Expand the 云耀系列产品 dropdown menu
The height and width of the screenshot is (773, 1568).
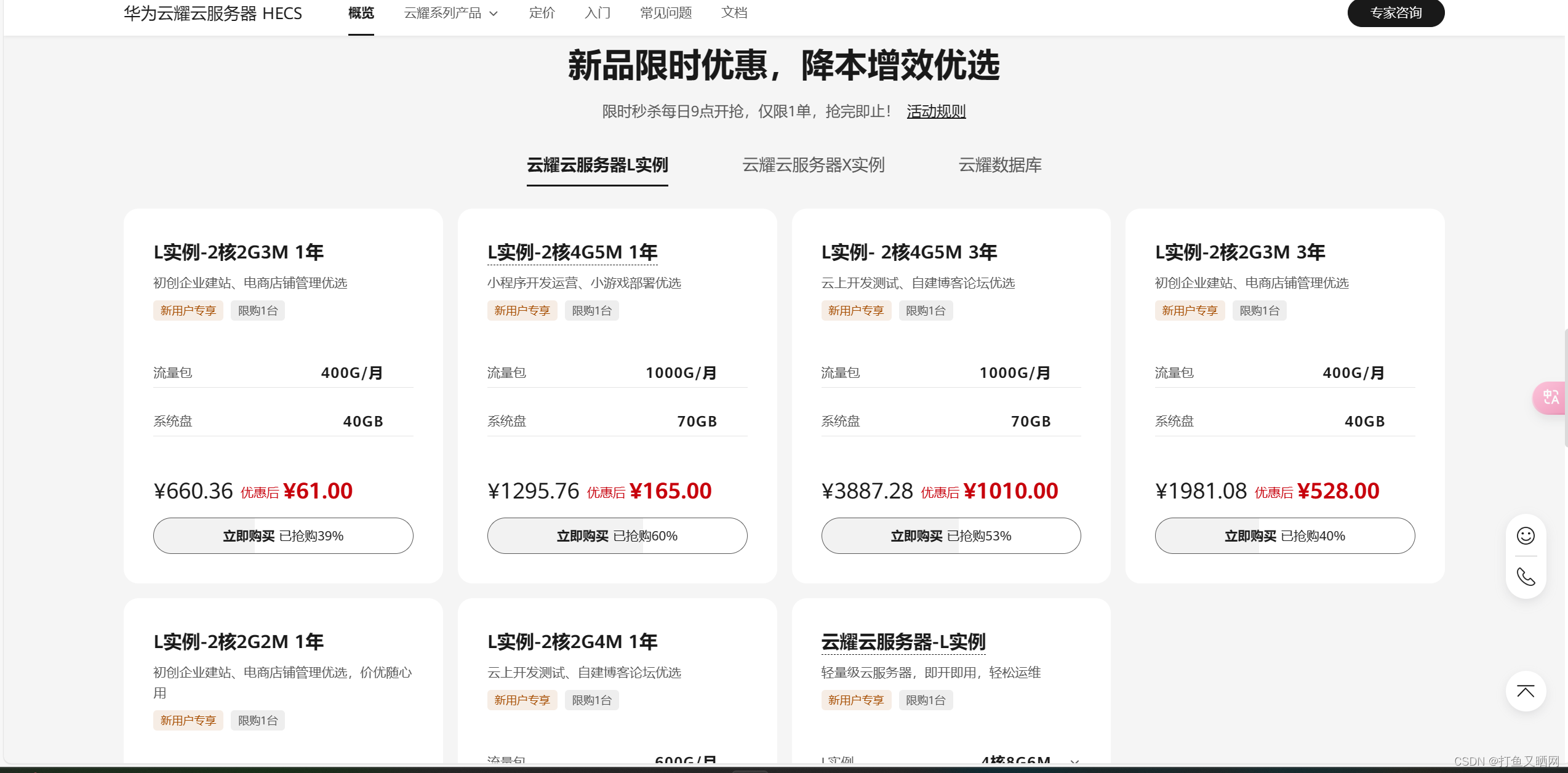coord(450,13)
